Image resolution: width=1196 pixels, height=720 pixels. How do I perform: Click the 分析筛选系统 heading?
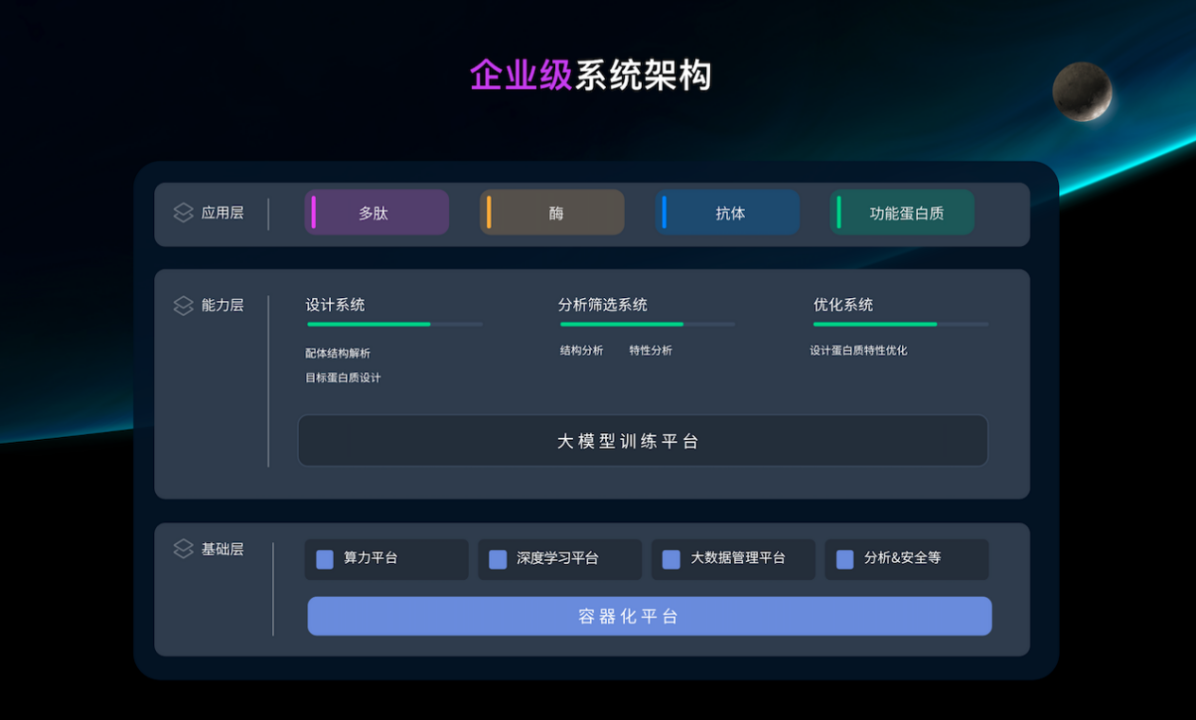tap(603, 305)
